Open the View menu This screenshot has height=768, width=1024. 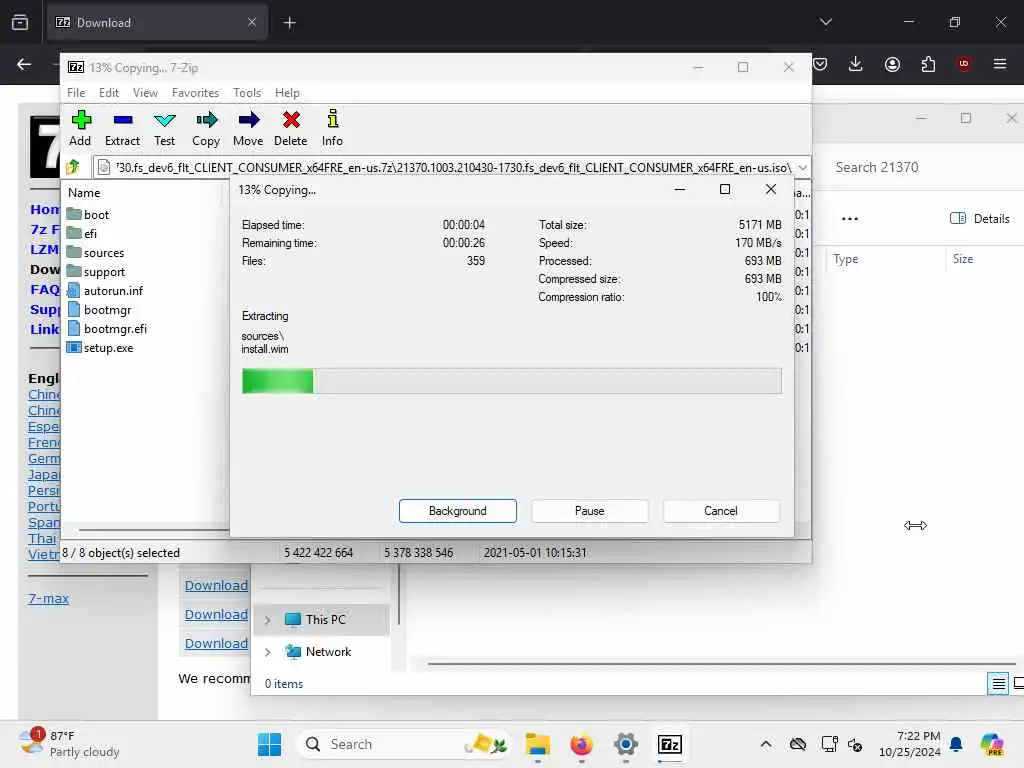coord(145,93)
